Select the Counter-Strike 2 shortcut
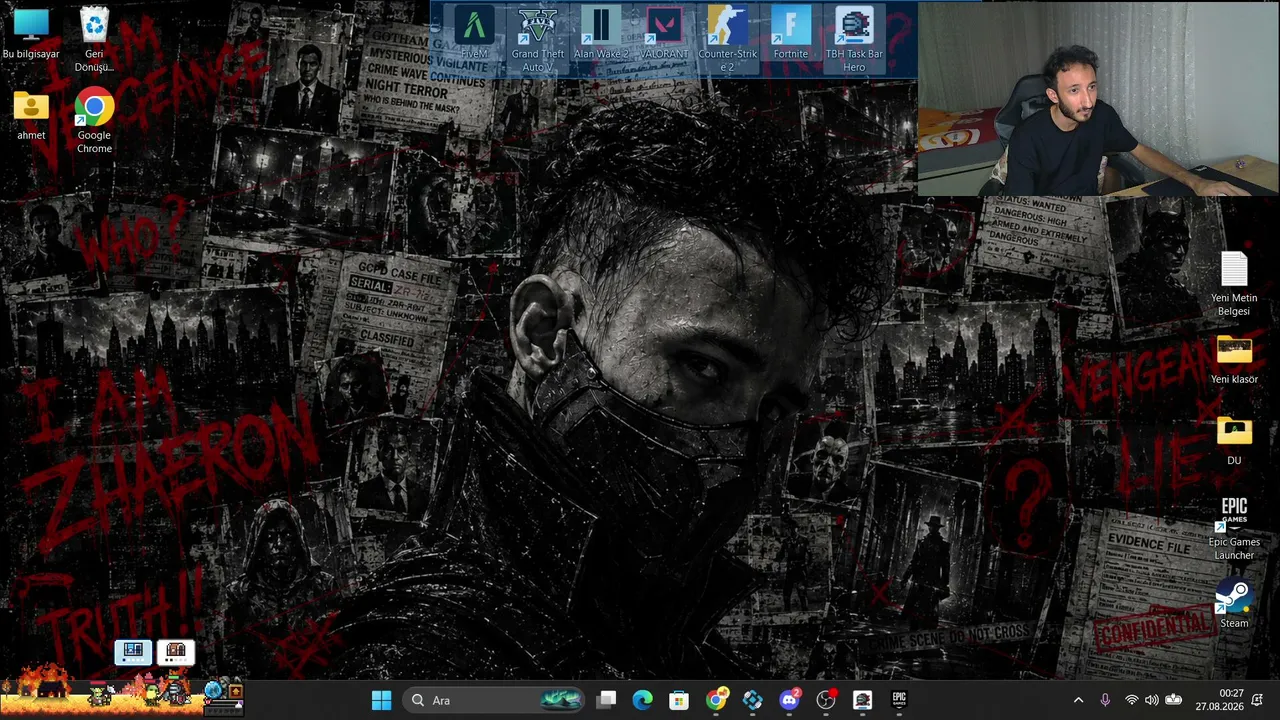Viewport: 1280px width, 720px height. pyautogui.click(x=727, y=40)
